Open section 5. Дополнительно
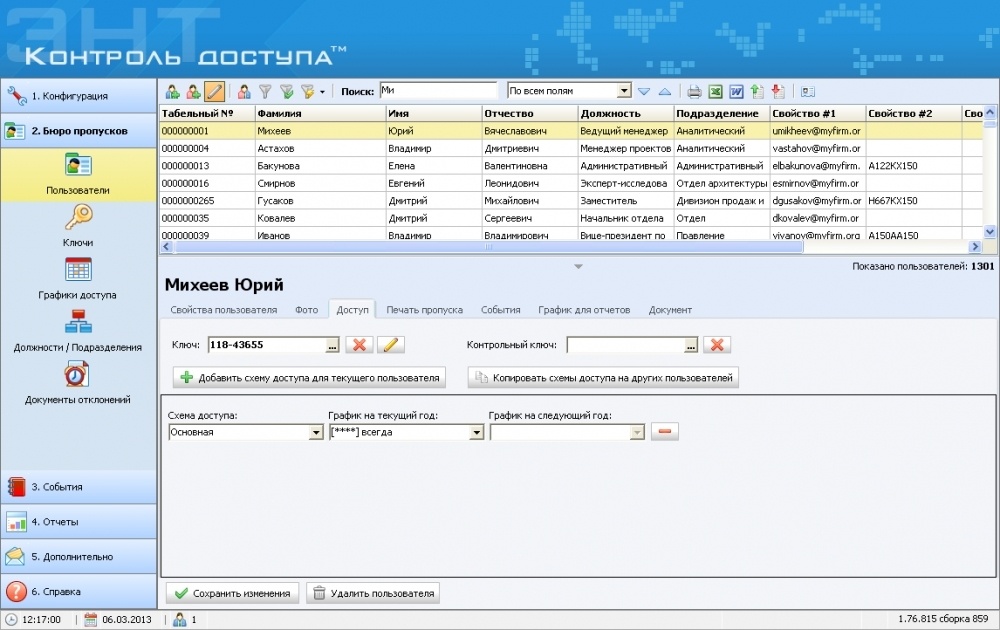Image resolution: width=1000 pixels, height=630 pixels. click(78, 557)
